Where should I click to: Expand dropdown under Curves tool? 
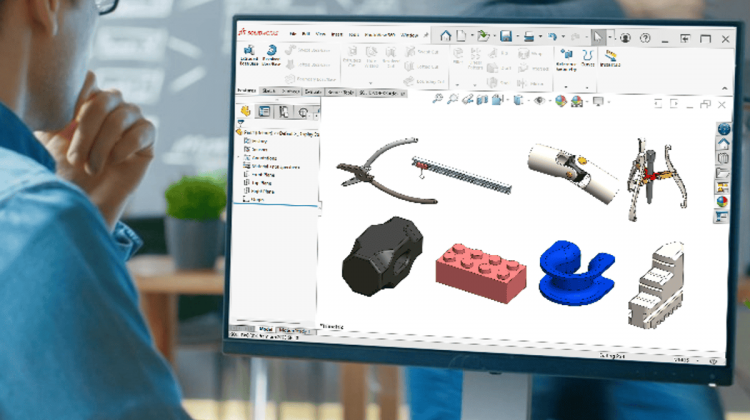(x=587, y=87)
